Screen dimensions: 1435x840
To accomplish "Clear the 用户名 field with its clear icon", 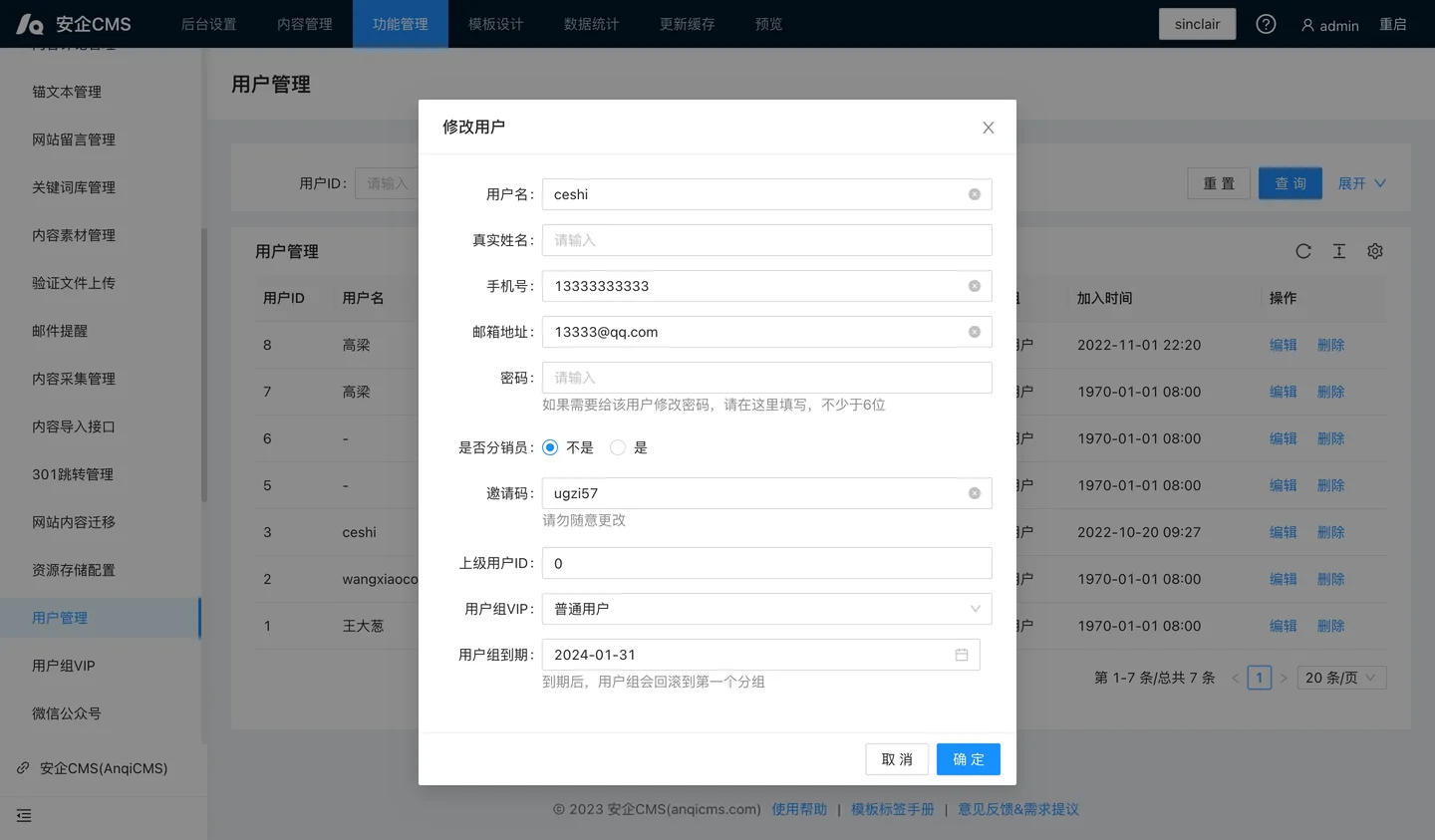I will [975, 194].
